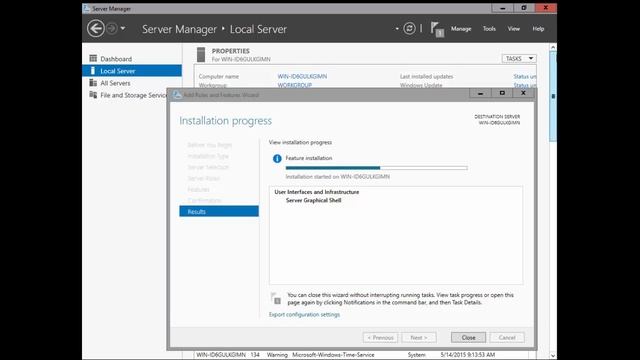Click the server tower icon beside PROPERTIES
This screenshot has height=360, width=640.
[201, 55]
